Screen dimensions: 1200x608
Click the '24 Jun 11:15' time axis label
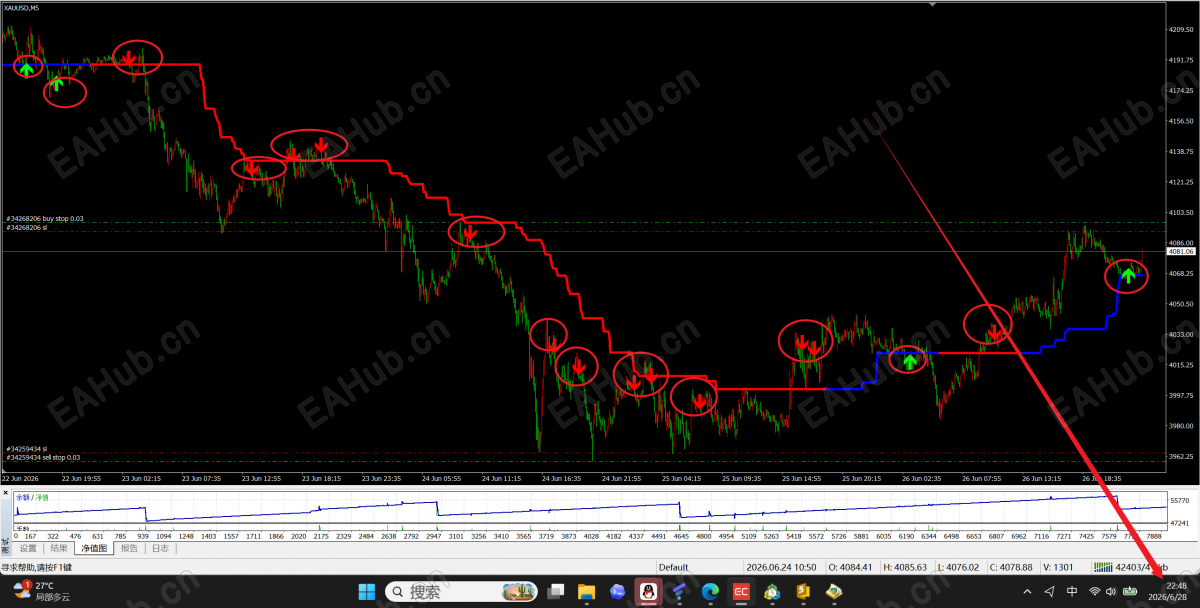point(502,479)
